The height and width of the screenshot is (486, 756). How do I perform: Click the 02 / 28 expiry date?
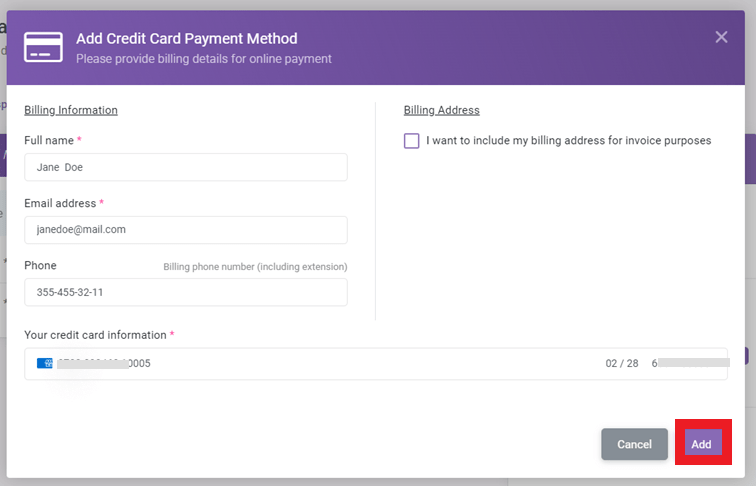tap(622, 363)
